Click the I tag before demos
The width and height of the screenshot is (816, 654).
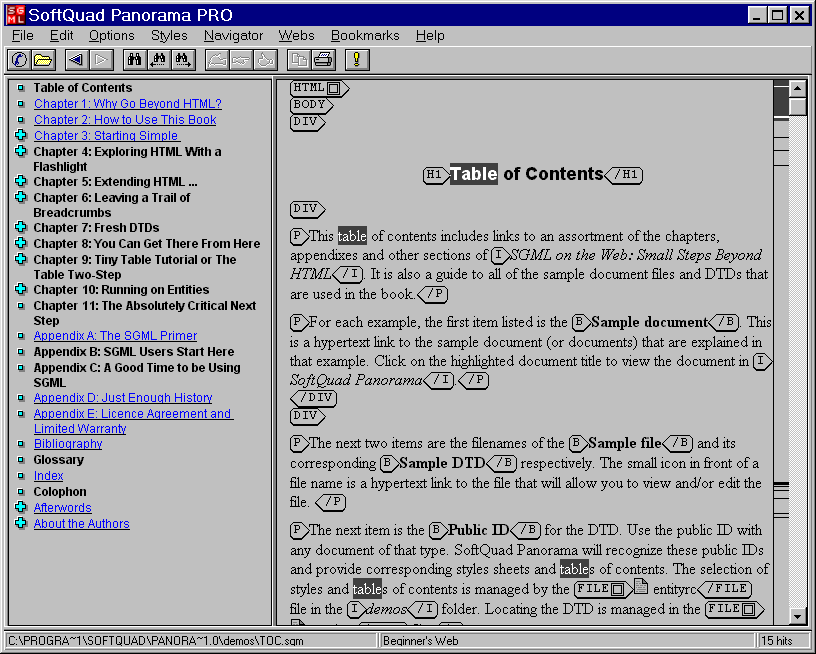[x=356, y=609]
